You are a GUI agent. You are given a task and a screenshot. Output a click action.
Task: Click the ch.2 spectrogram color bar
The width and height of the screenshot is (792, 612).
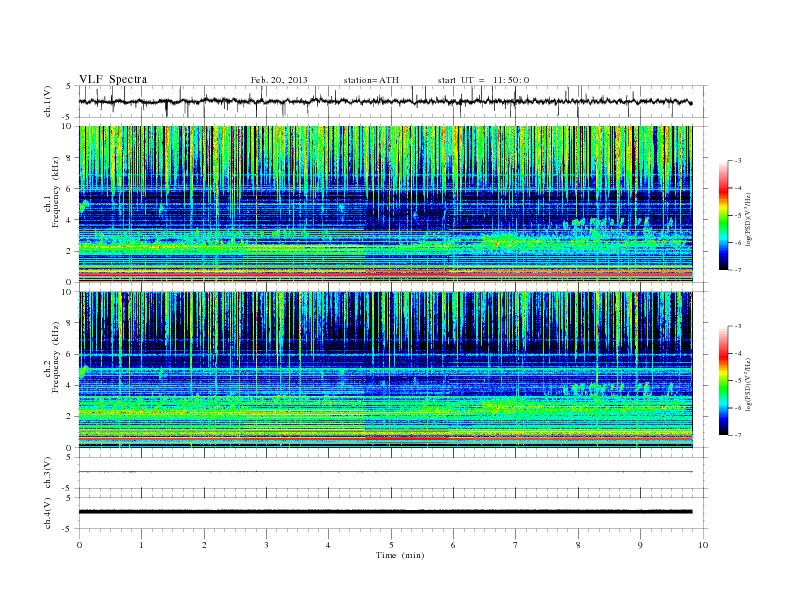coord(723,381)
